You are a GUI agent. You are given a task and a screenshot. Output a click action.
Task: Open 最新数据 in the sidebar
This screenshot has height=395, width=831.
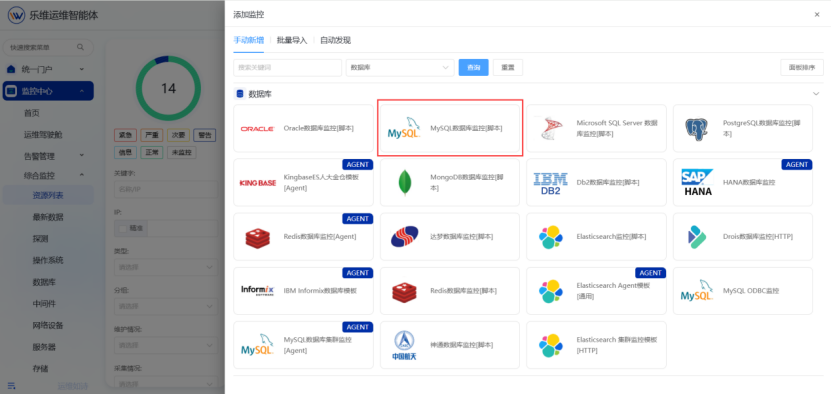[x=48, y=217]
